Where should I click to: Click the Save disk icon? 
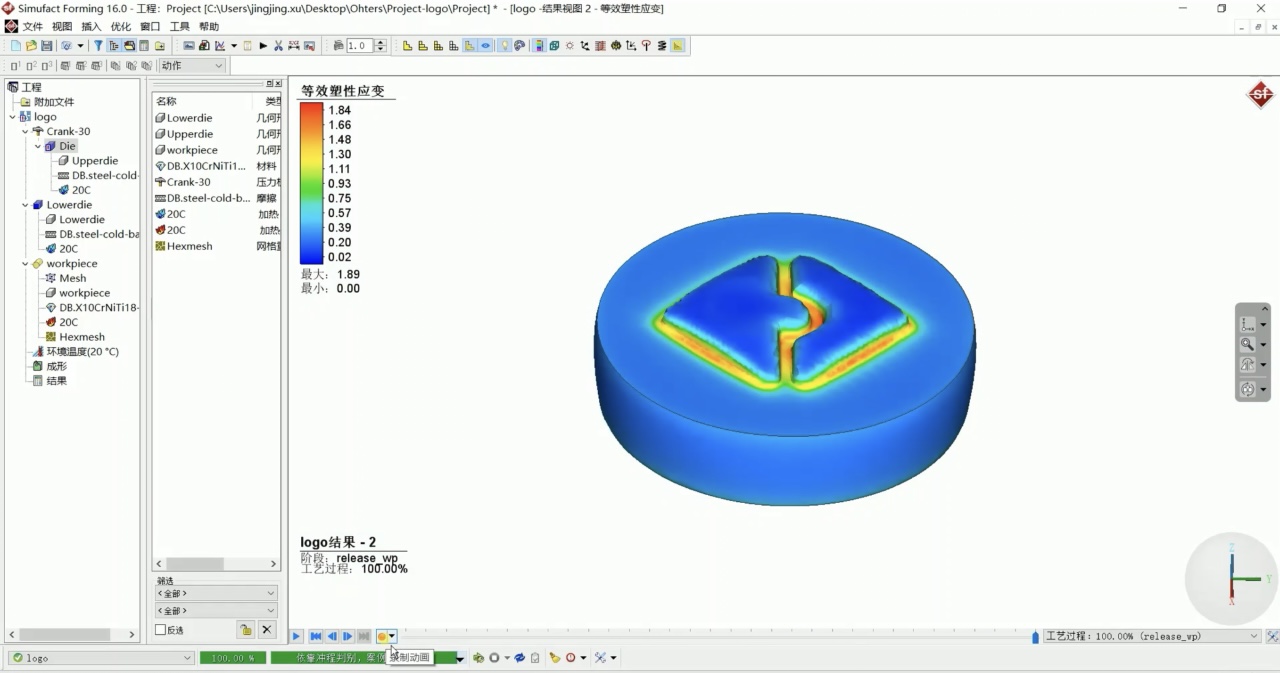click(46, 46)
